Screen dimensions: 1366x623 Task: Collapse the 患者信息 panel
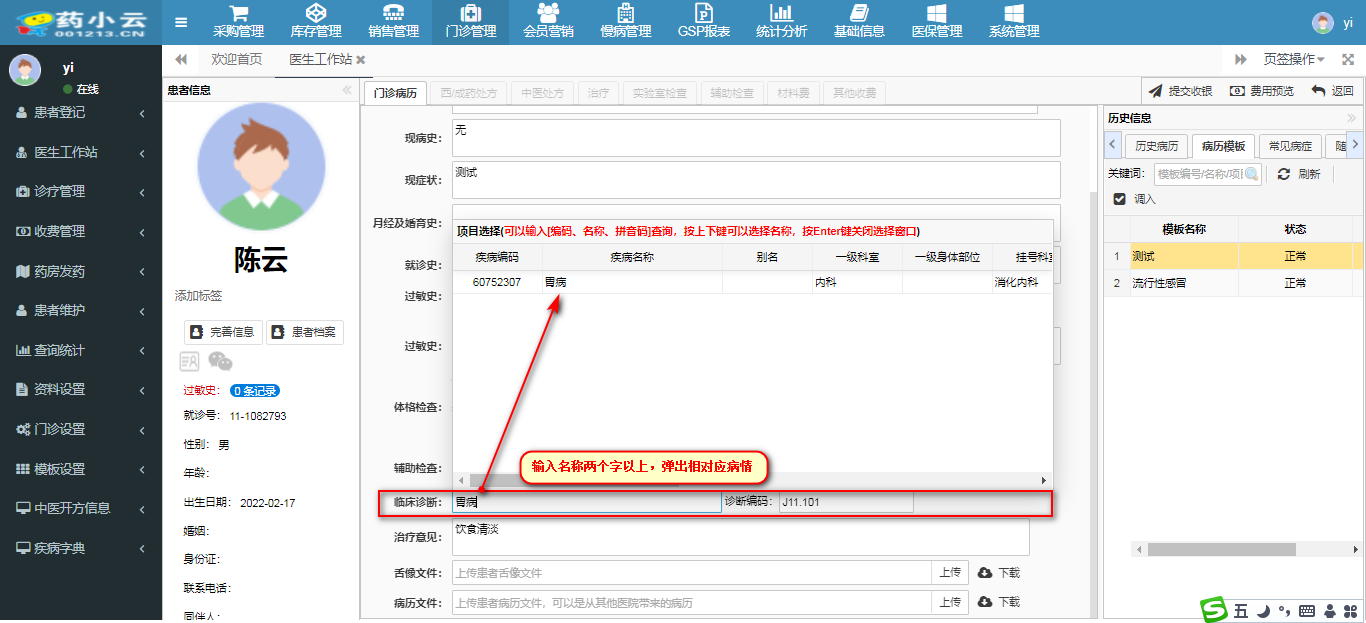(347, 90)
